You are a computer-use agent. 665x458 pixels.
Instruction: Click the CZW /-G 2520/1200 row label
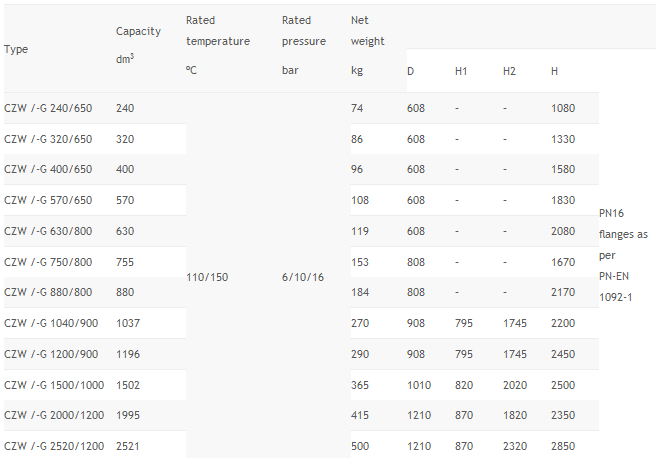(x=53, y=446)
